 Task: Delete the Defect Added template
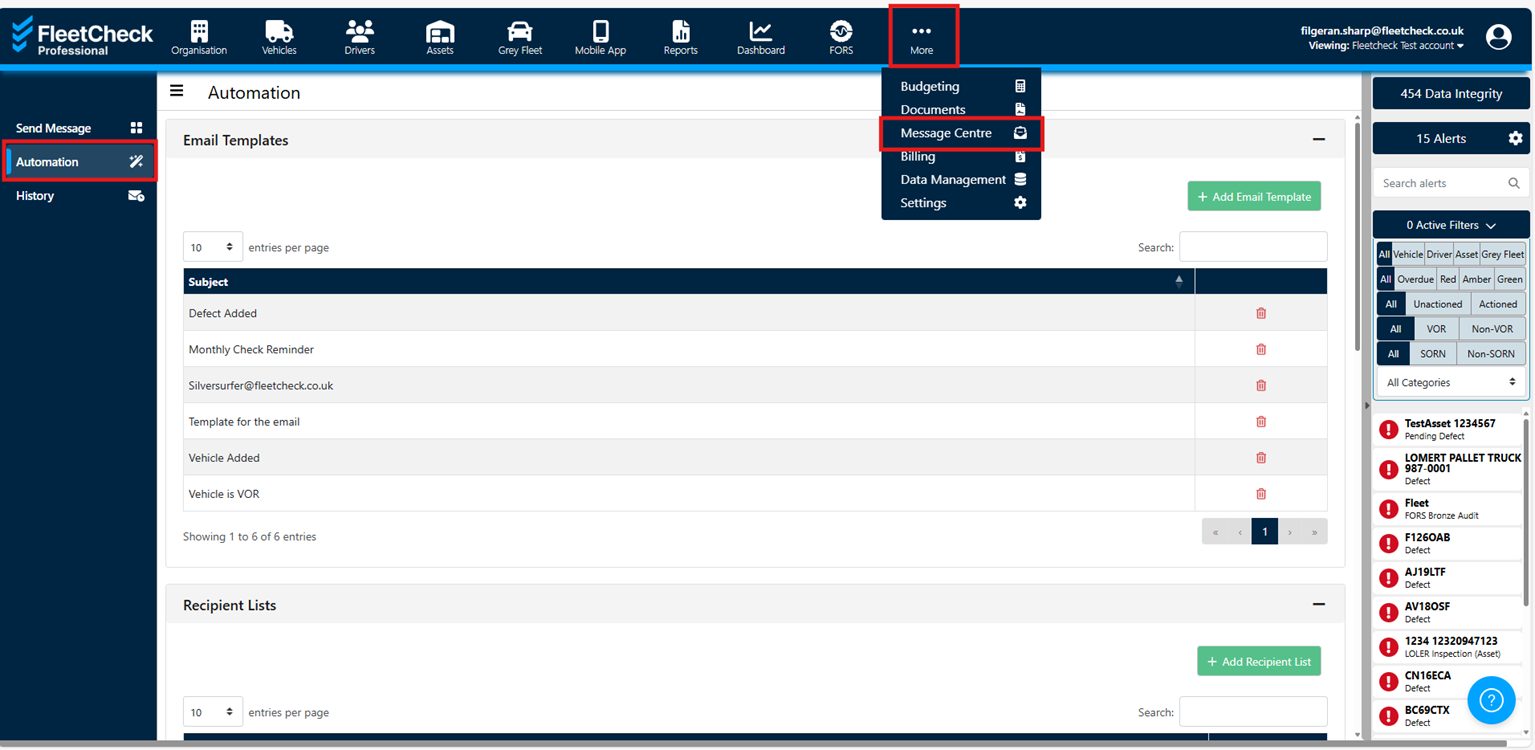click(x=1260, y=313)
